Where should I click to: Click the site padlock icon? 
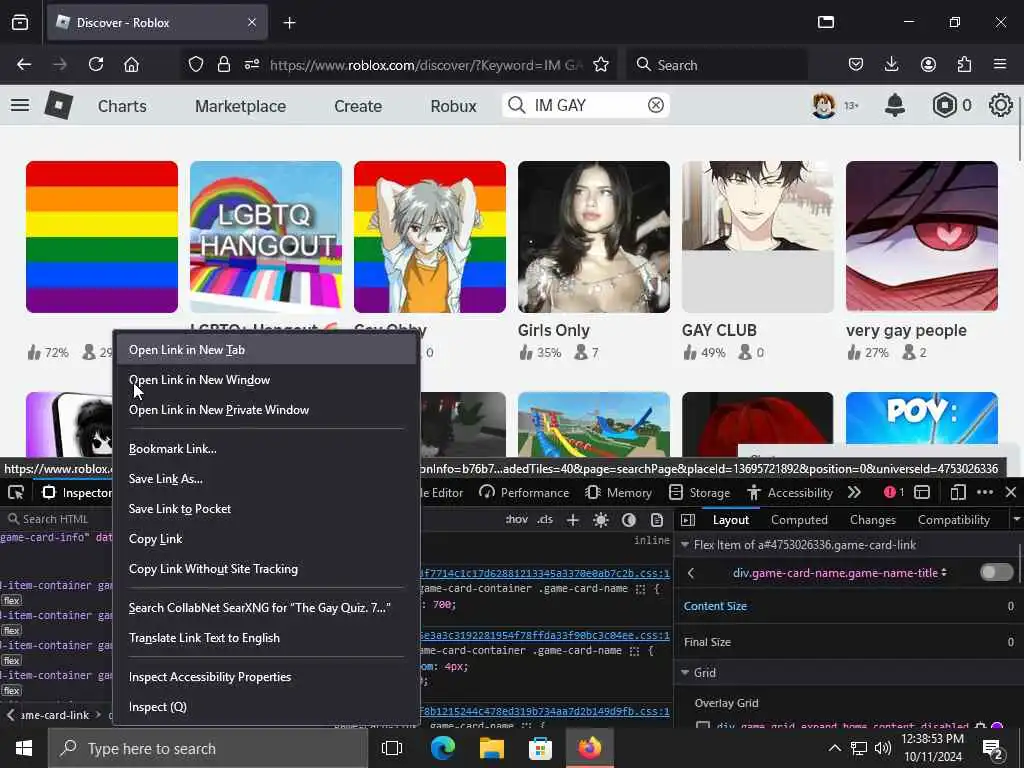224,65
